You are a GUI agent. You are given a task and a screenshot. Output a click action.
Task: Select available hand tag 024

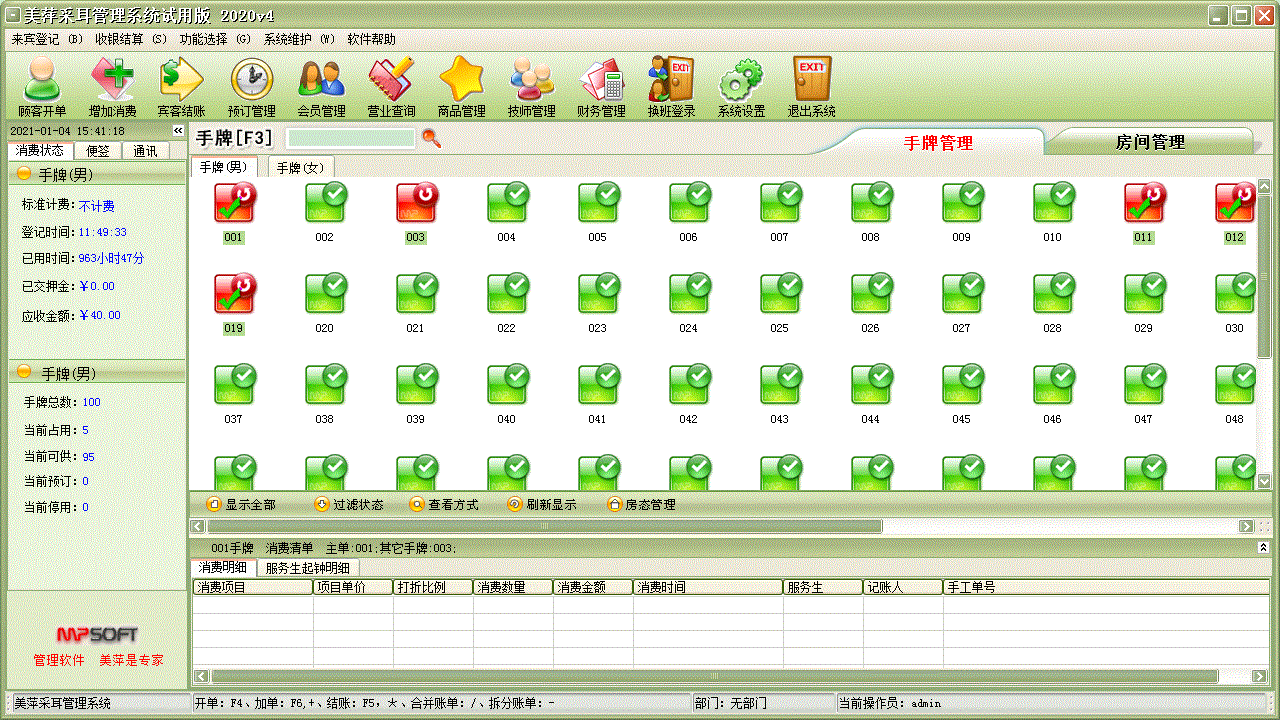(688, 295)
